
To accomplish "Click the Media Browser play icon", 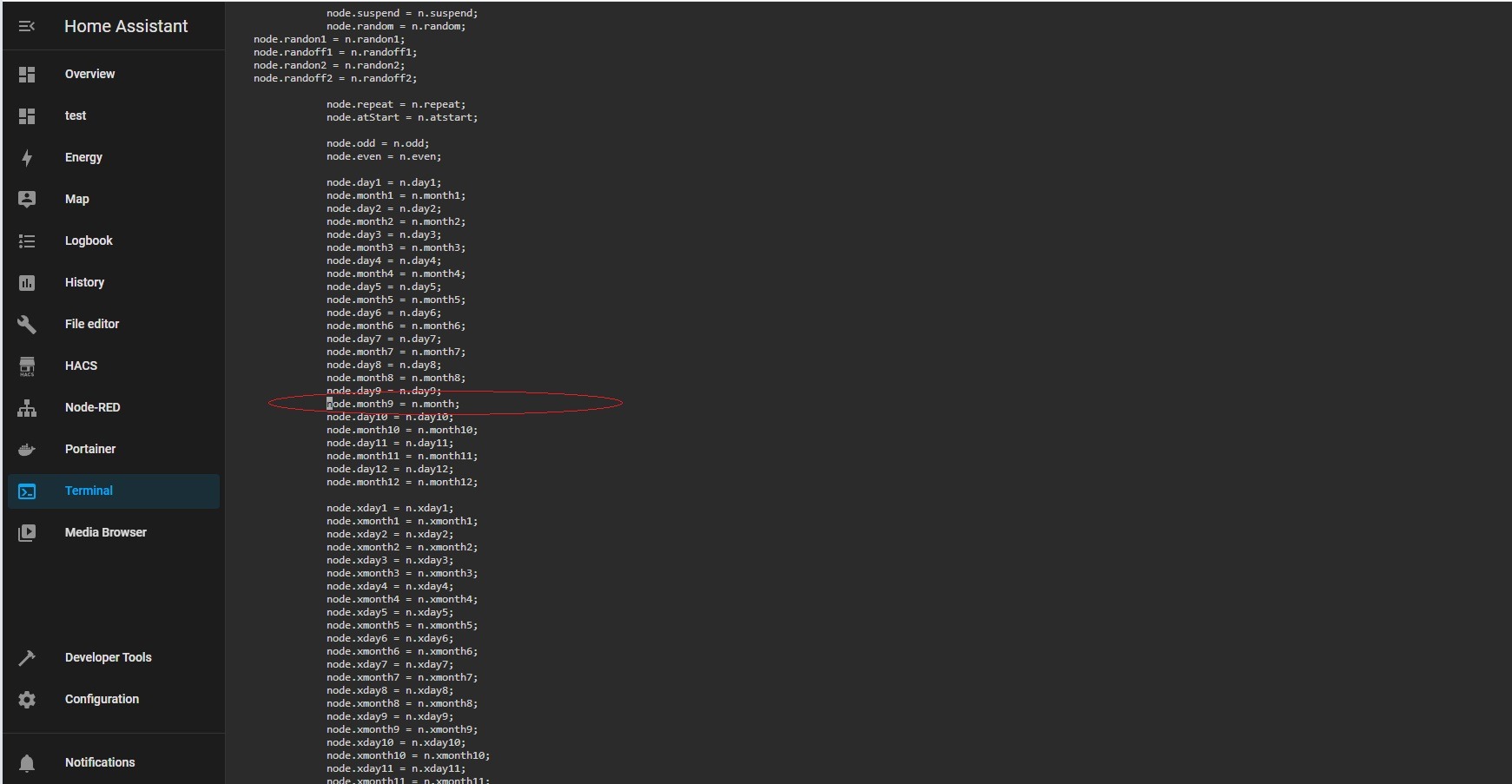I will point(27,533).
